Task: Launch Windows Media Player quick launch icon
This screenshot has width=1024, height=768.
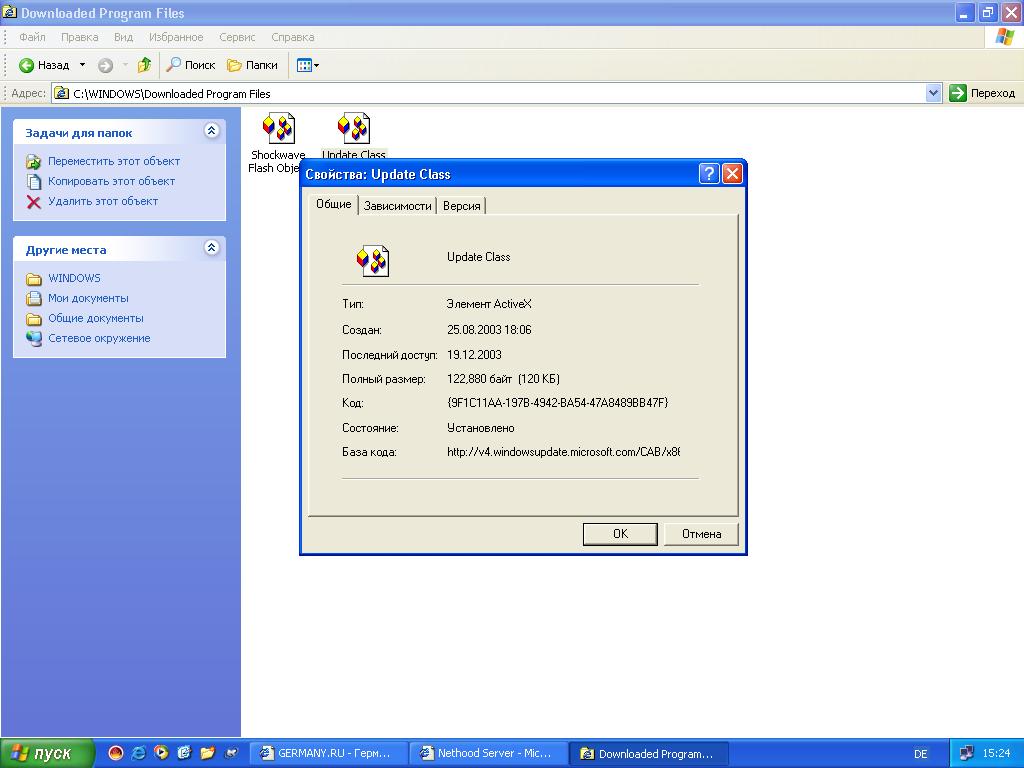Action: 161,753
